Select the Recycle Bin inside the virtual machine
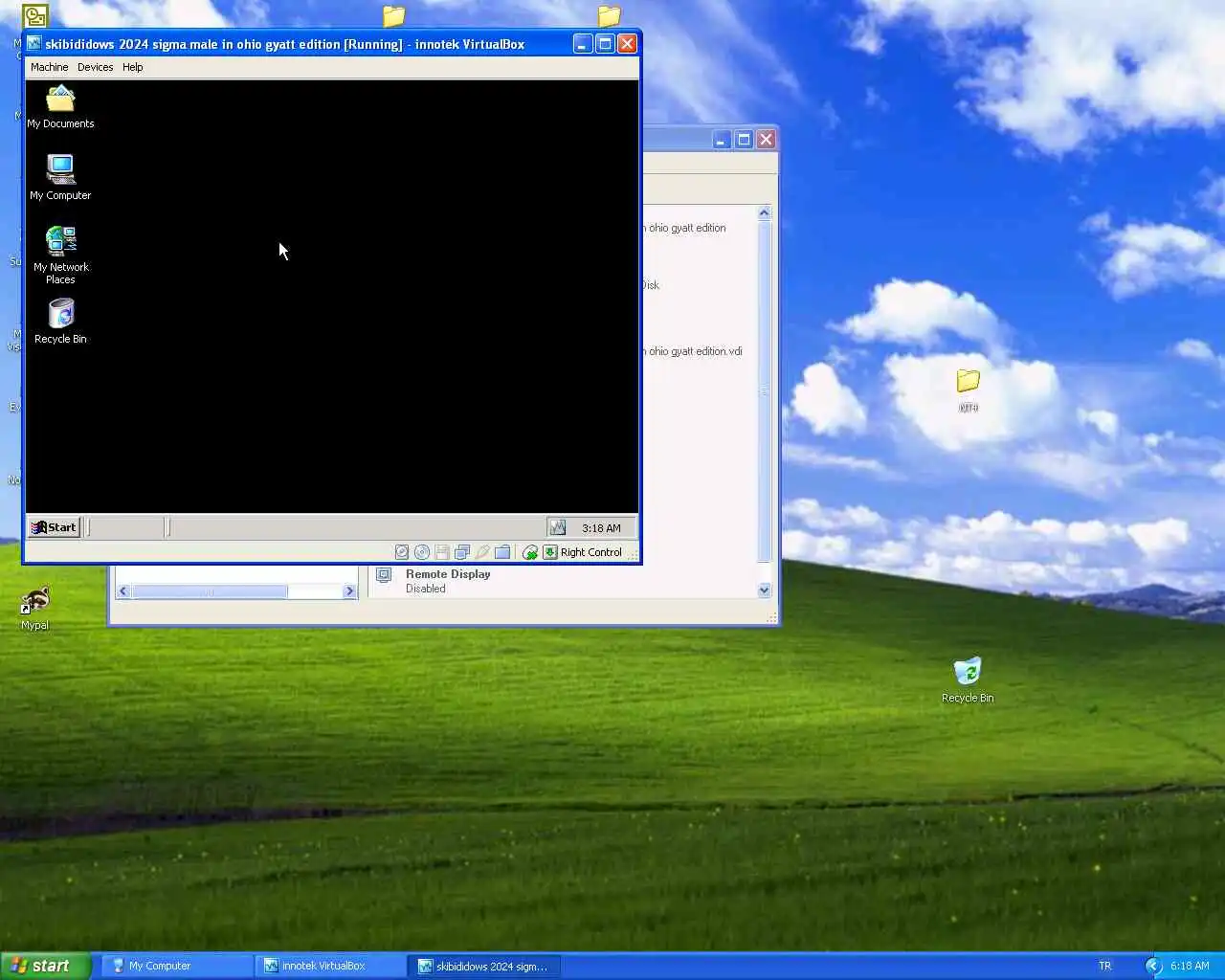 pos(60,322)
